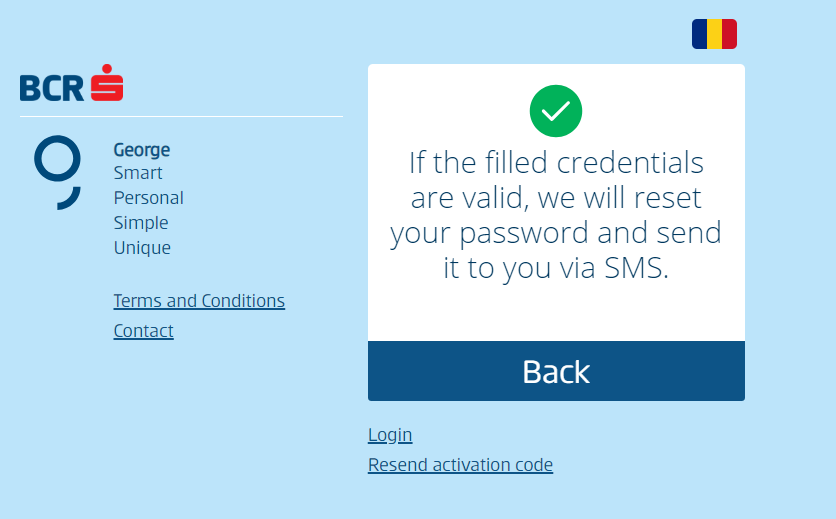Click the BCR logo lettering
The width and height of the screenshot is (836, 519).
pyautogui.click(x=52, y=88)
